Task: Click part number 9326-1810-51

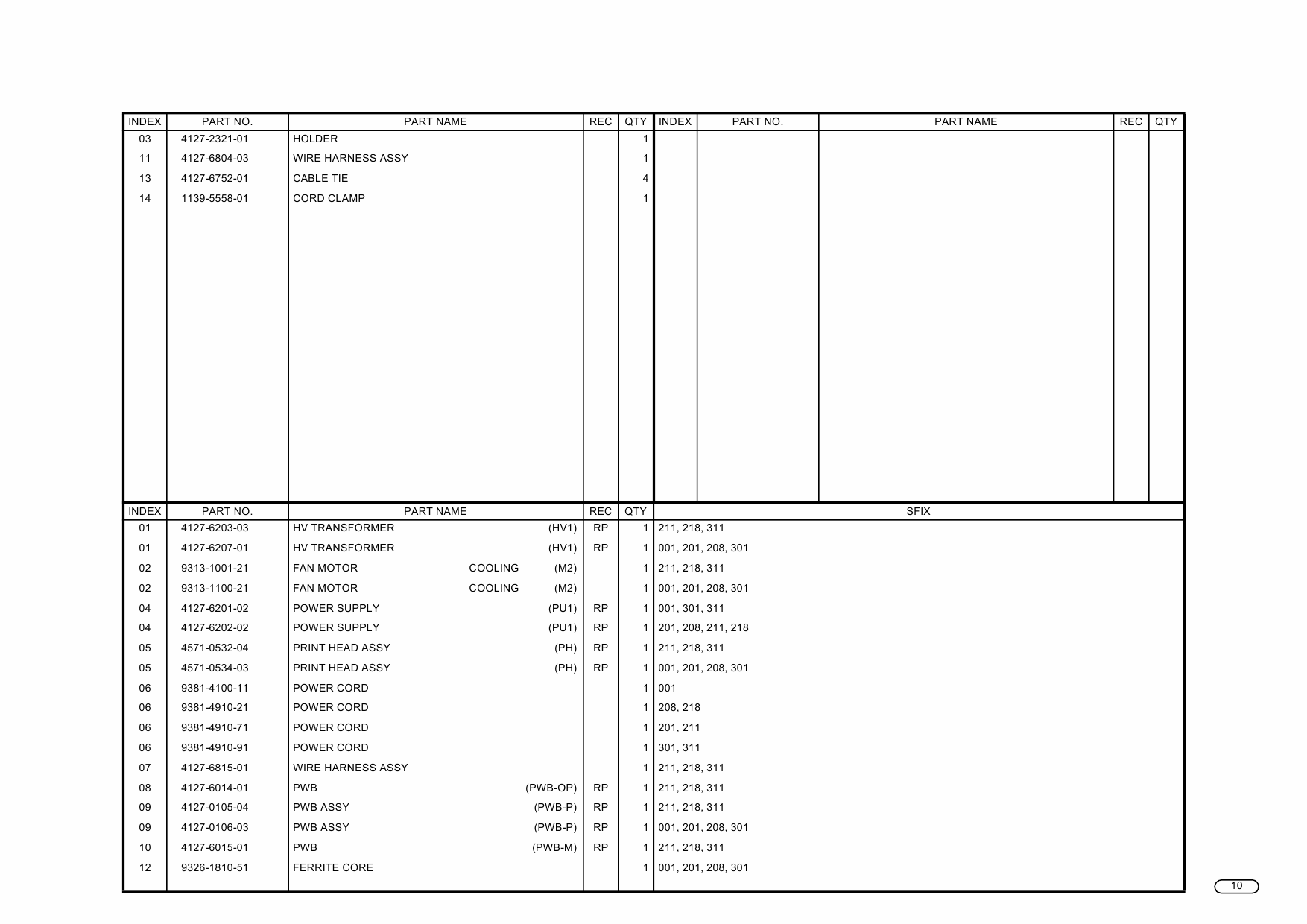Action: 215,867
